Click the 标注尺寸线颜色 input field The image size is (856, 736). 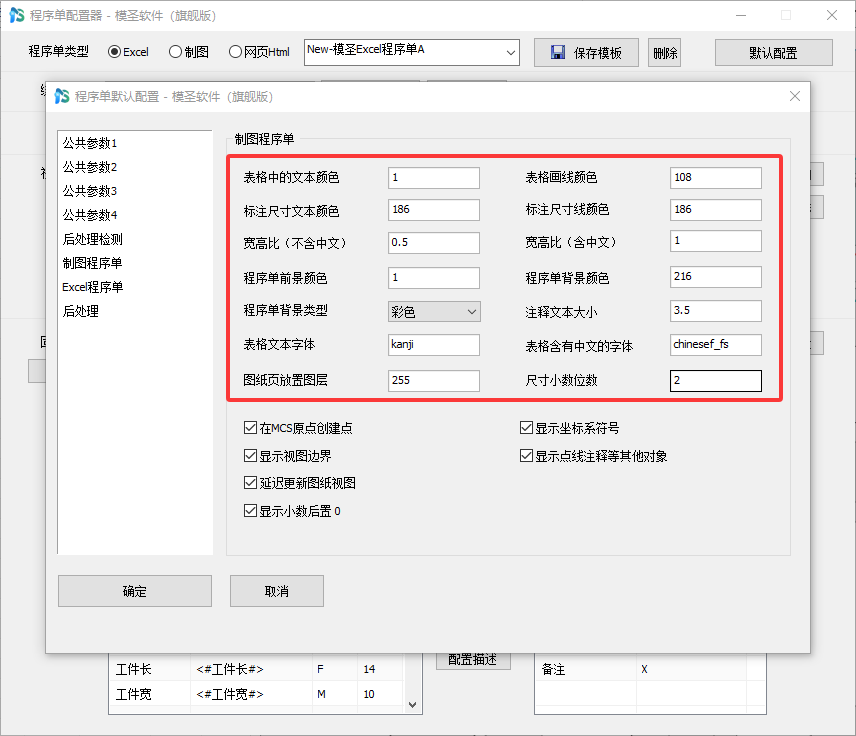click(716, 210)
